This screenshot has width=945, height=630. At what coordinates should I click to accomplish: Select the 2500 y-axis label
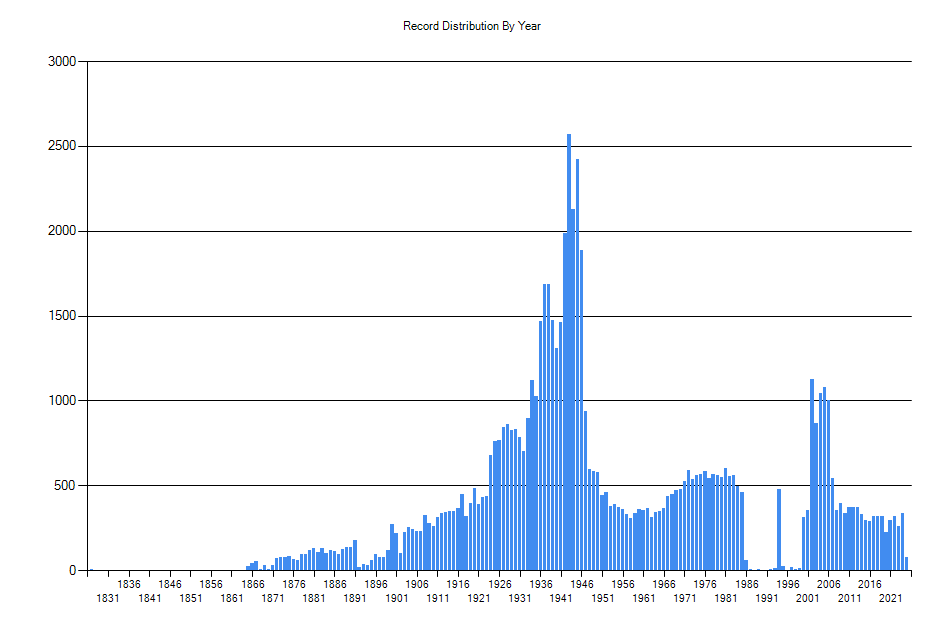[x=62, y=146]
